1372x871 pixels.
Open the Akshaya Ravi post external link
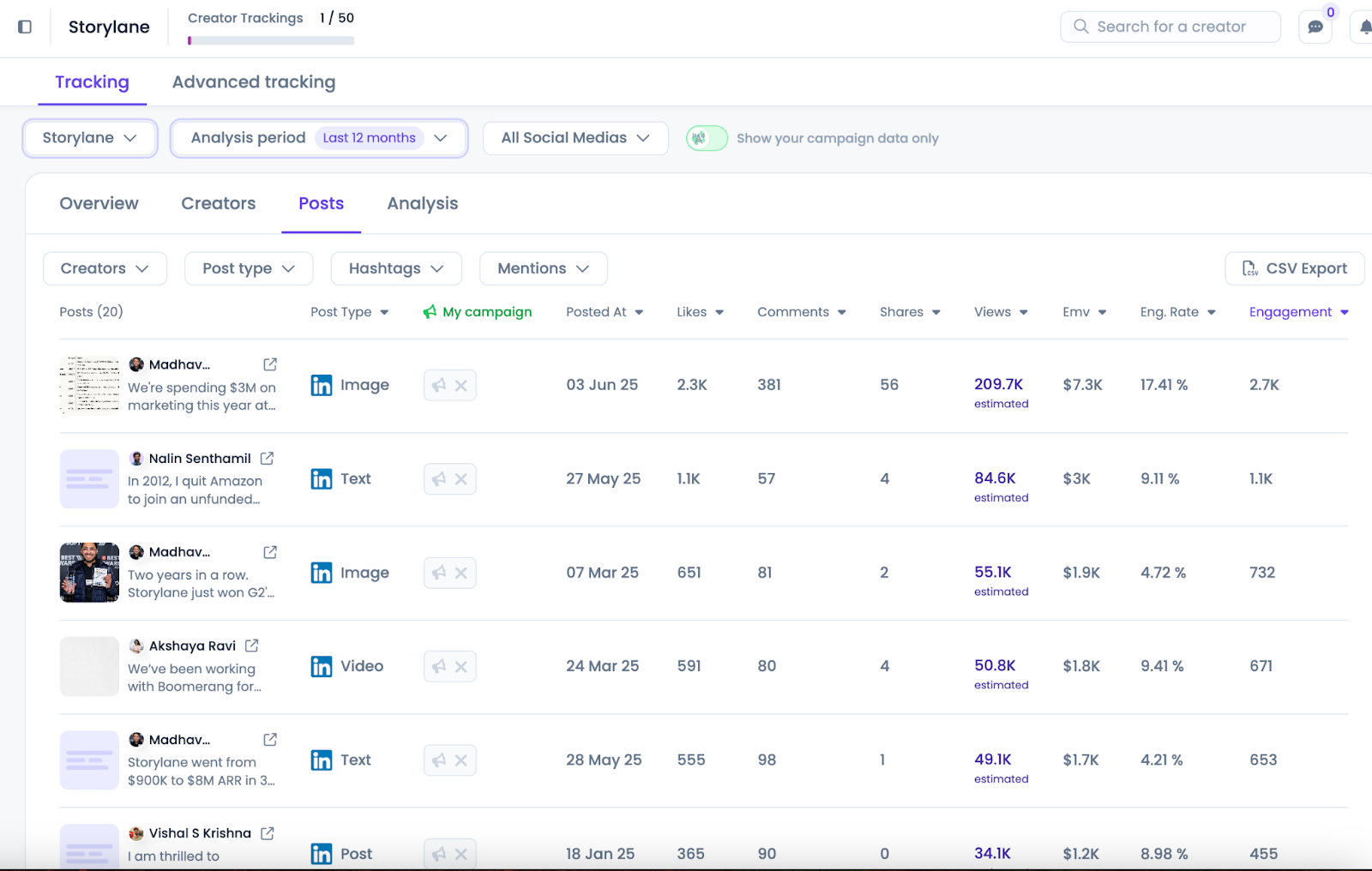252,646
